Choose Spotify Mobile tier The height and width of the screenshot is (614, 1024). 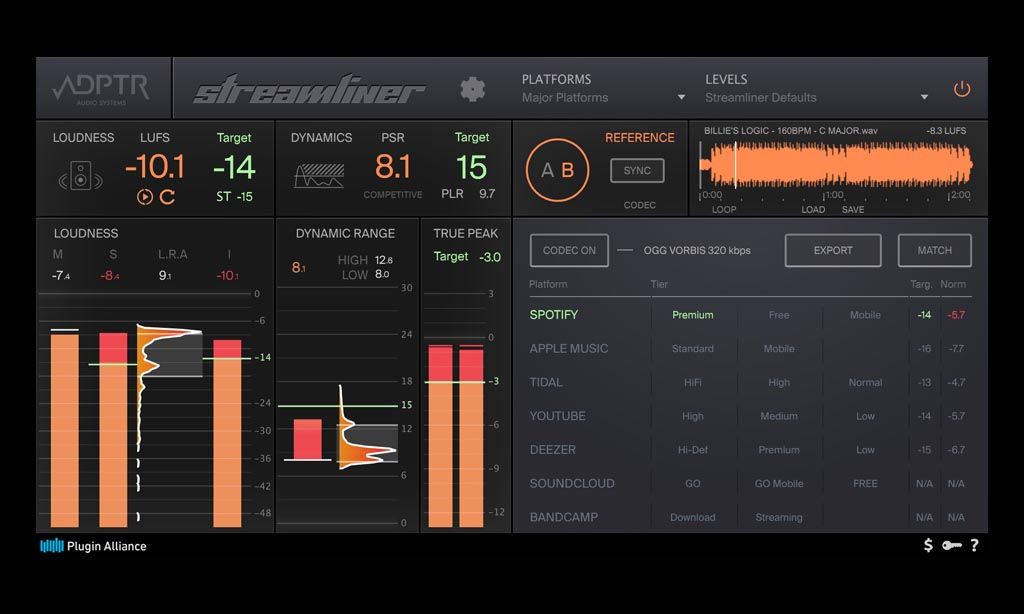(865, 315)
